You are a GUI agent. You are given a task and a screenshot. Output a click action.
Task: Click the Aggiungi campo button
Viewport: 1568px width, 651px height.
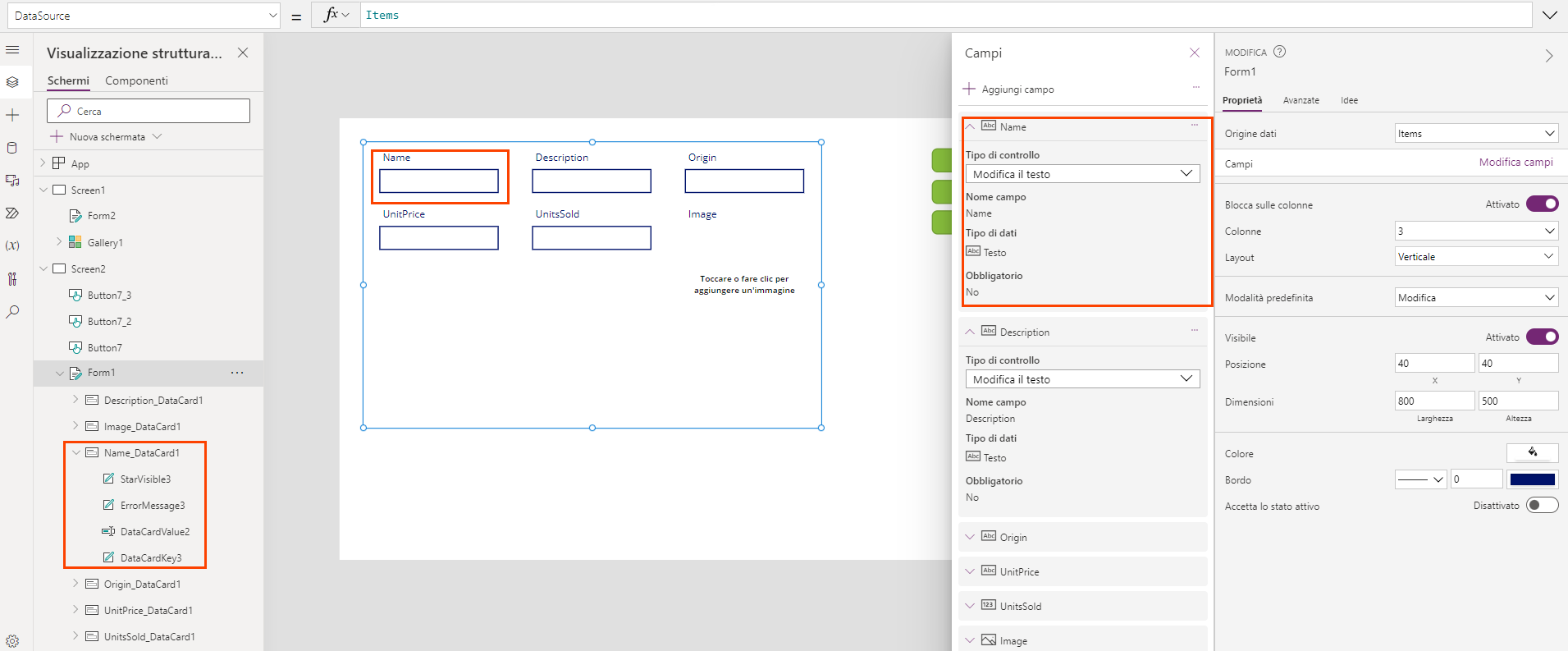1009,89
